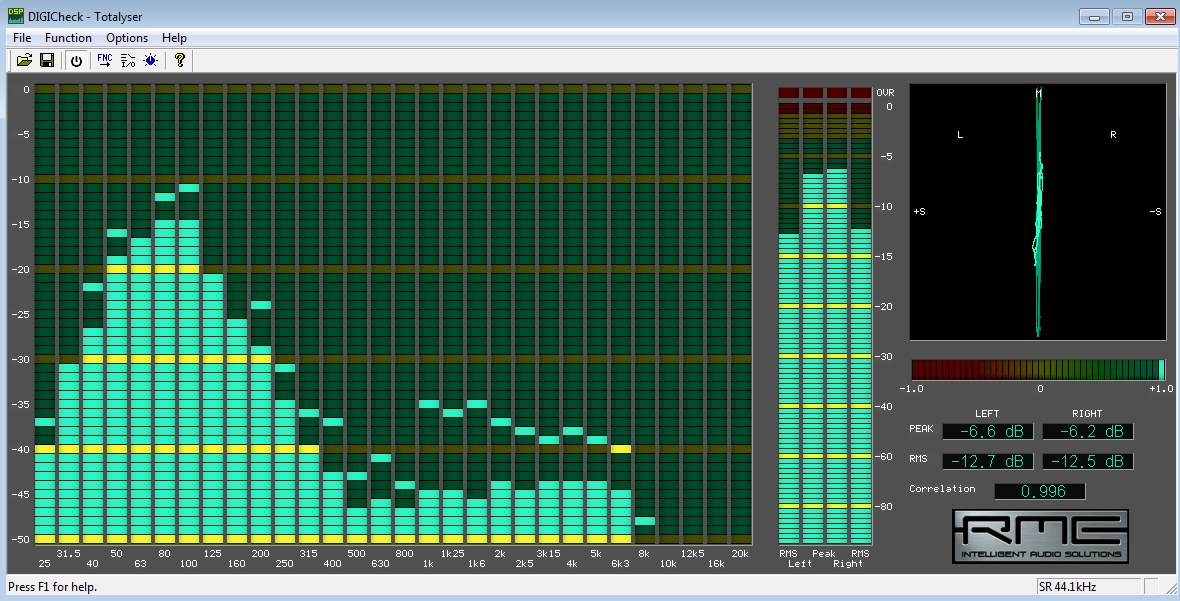Open the blue lamp settings icon

coord(151,60)
